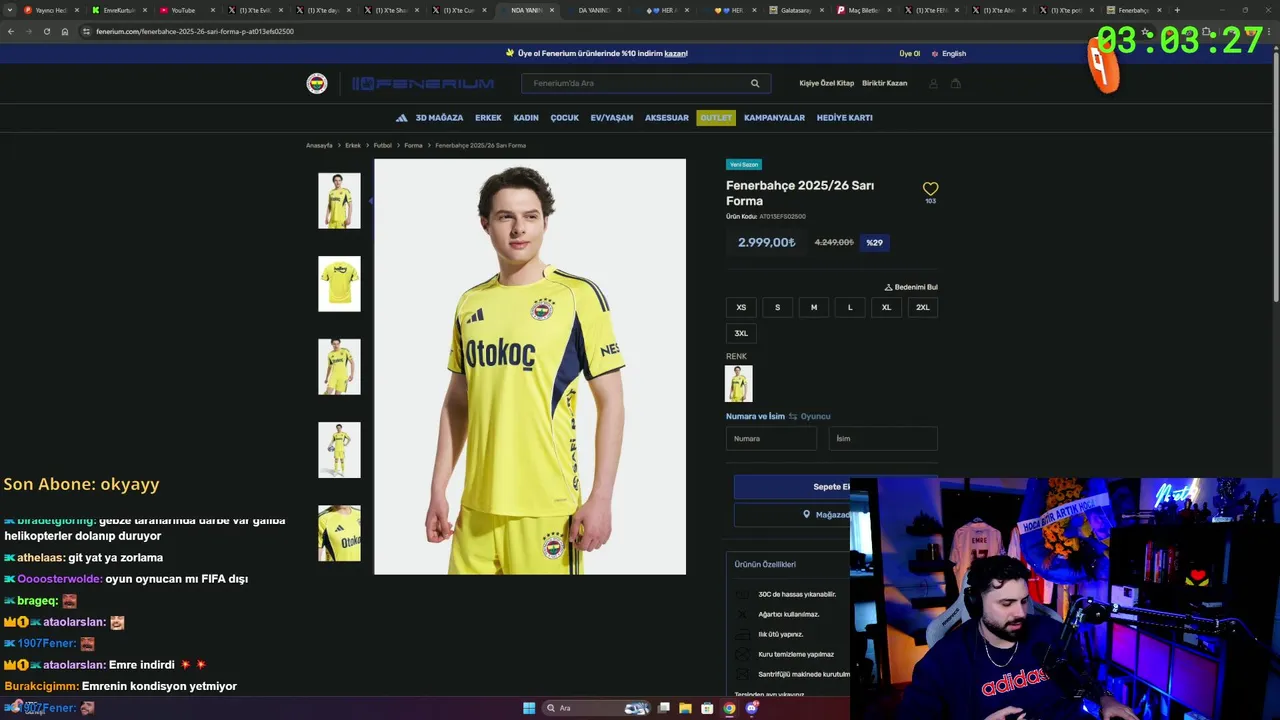The height and width of the screenshot is (720, 1280).
Task: Select size L
Action: pos(850,307)
